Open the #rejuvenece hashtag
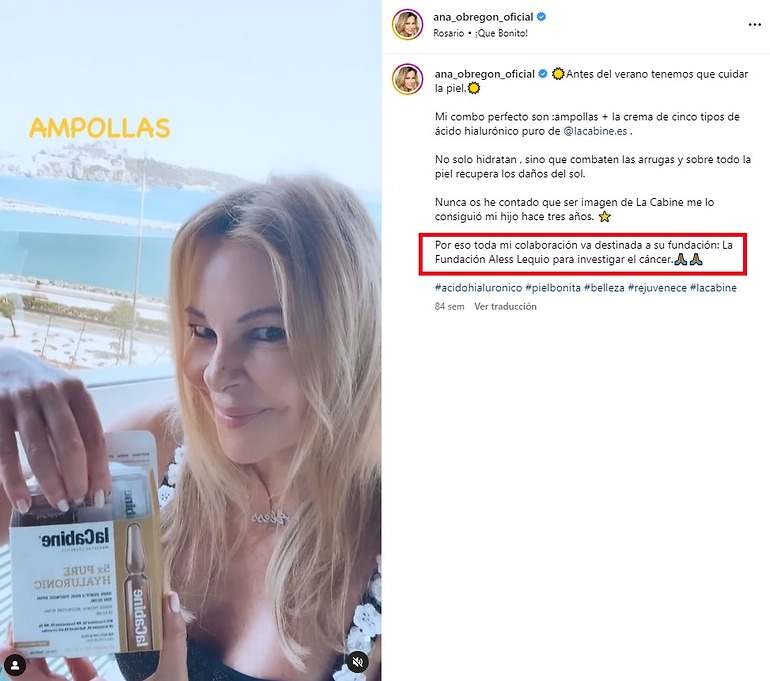 tap(657, 288)
